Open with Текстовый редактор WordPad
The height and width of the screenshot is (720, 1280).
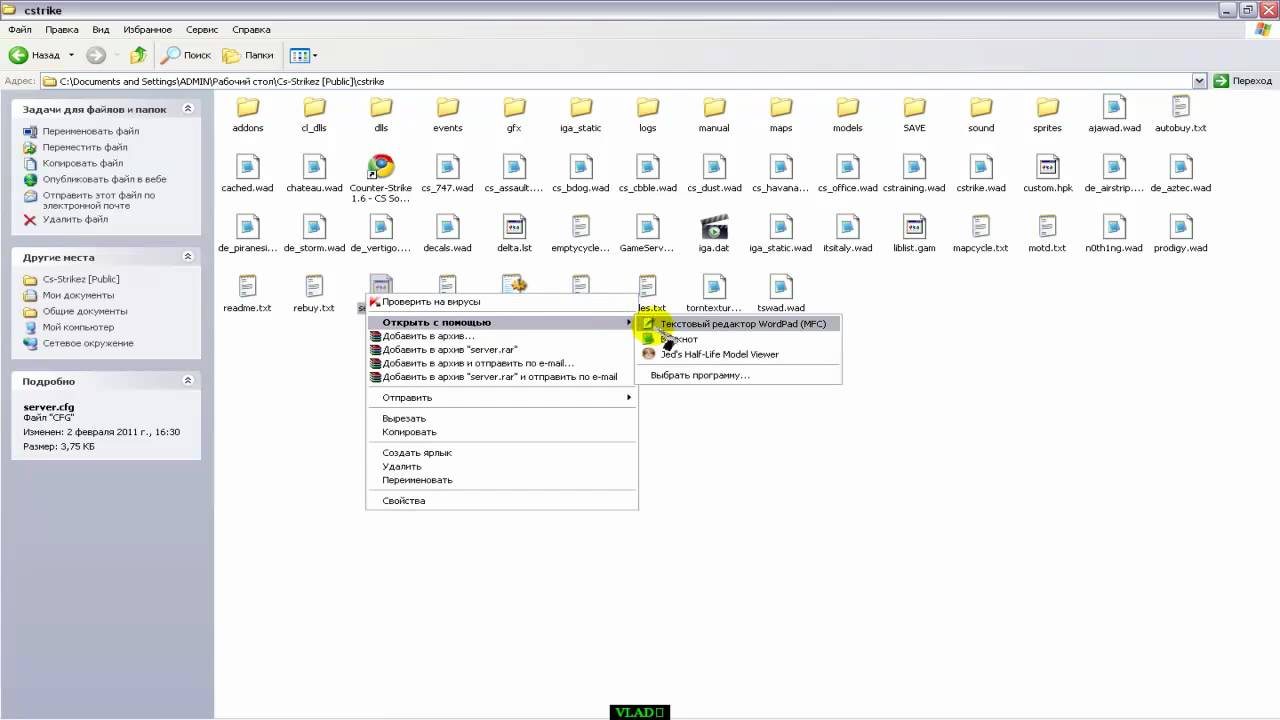739,323
